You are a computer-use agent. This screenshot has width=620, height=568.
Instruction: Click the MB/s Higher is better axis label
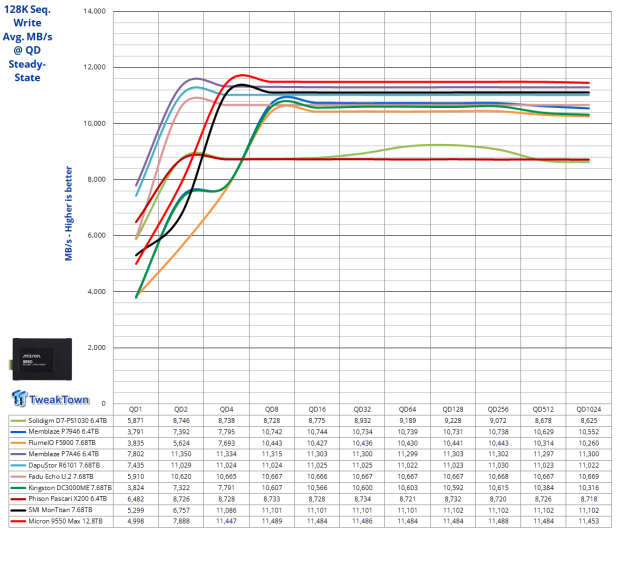click(x=69, y=213)
